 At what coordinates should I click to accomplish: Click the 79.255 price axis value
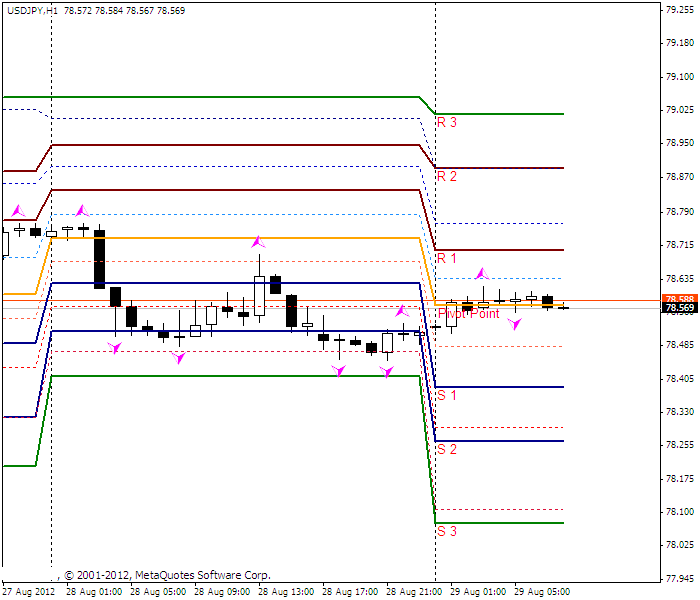680,10
